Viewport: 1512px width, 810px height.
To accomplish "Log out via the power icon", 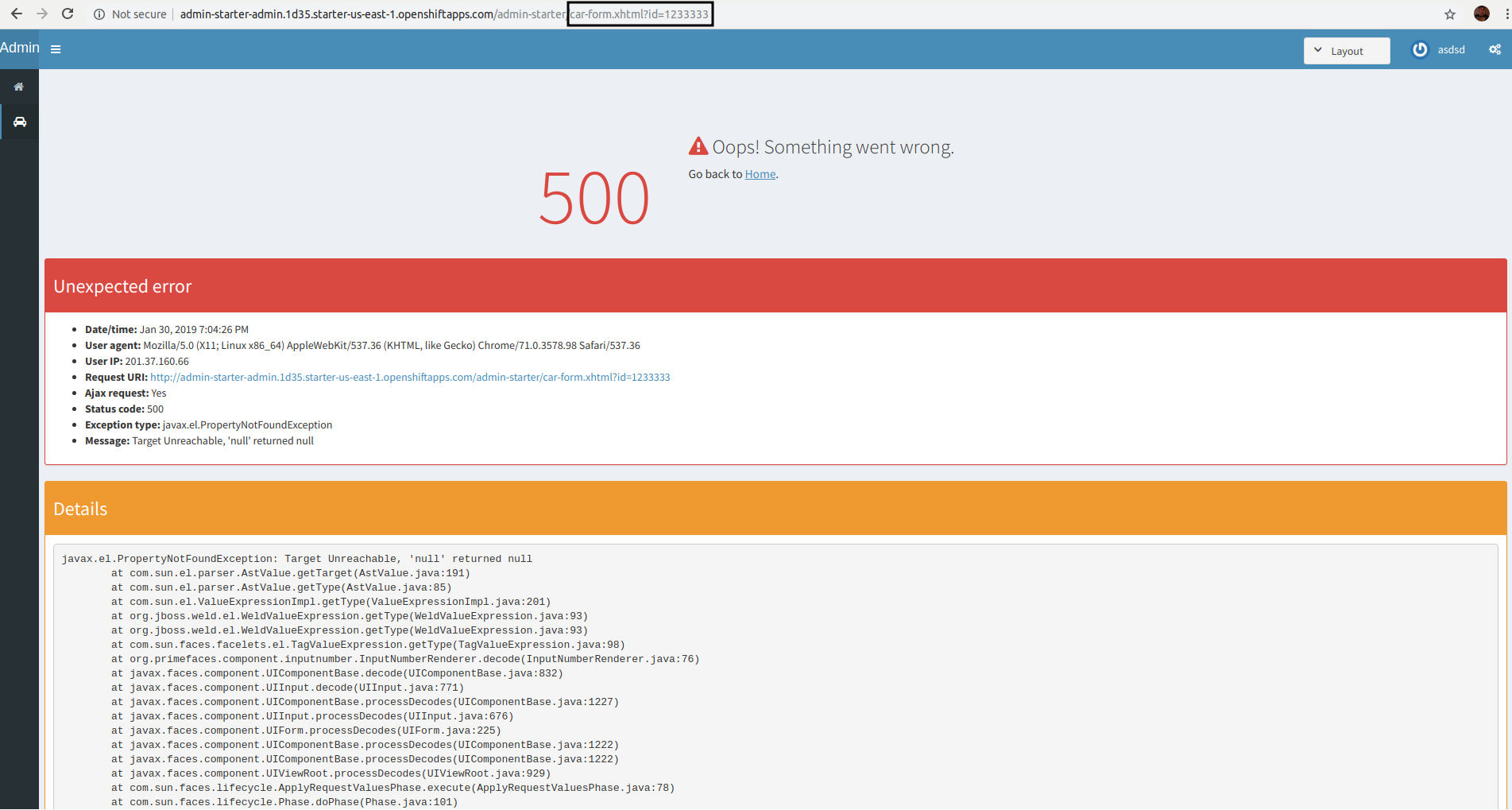I will tap(1419, 49).
